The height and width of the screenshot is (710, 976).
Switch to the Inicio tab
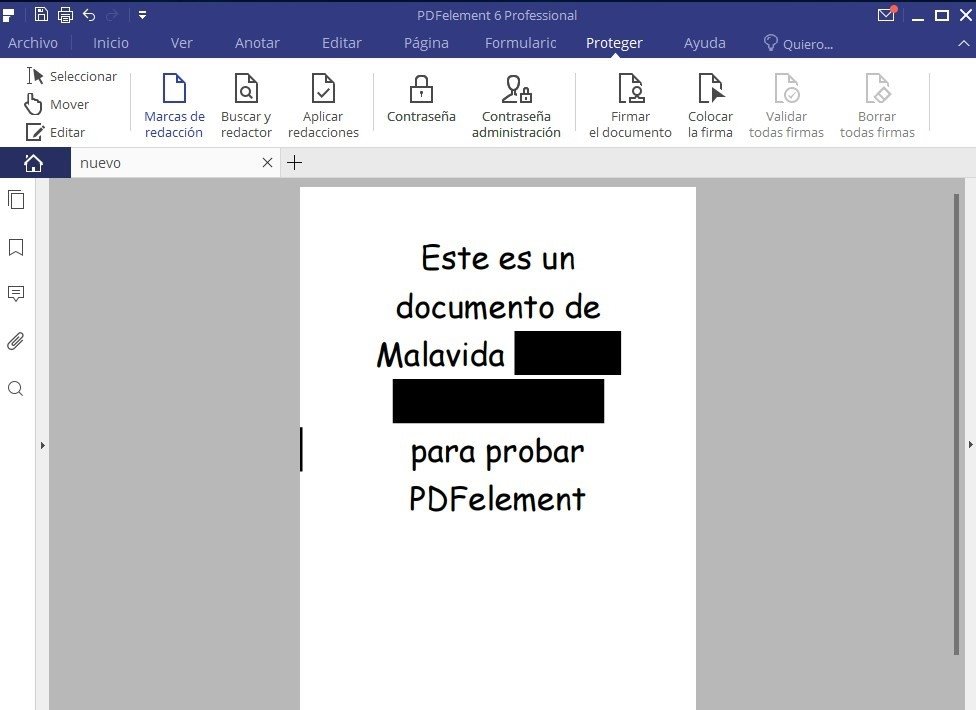[x=111, y=43]
